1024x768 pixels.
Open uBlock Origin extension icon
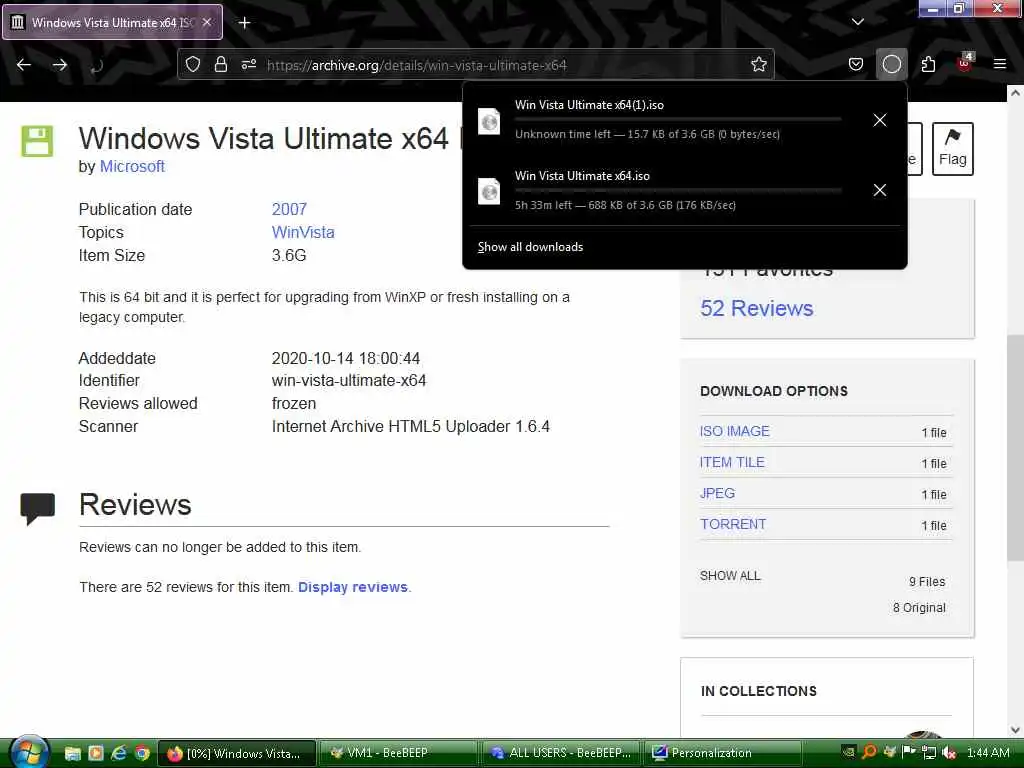[965, 63]
